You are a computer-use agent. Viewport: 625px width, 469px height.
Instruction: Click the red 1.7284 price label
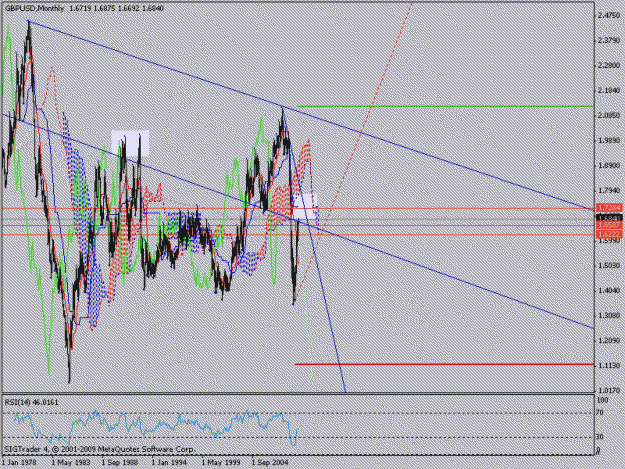coord(609,208)
